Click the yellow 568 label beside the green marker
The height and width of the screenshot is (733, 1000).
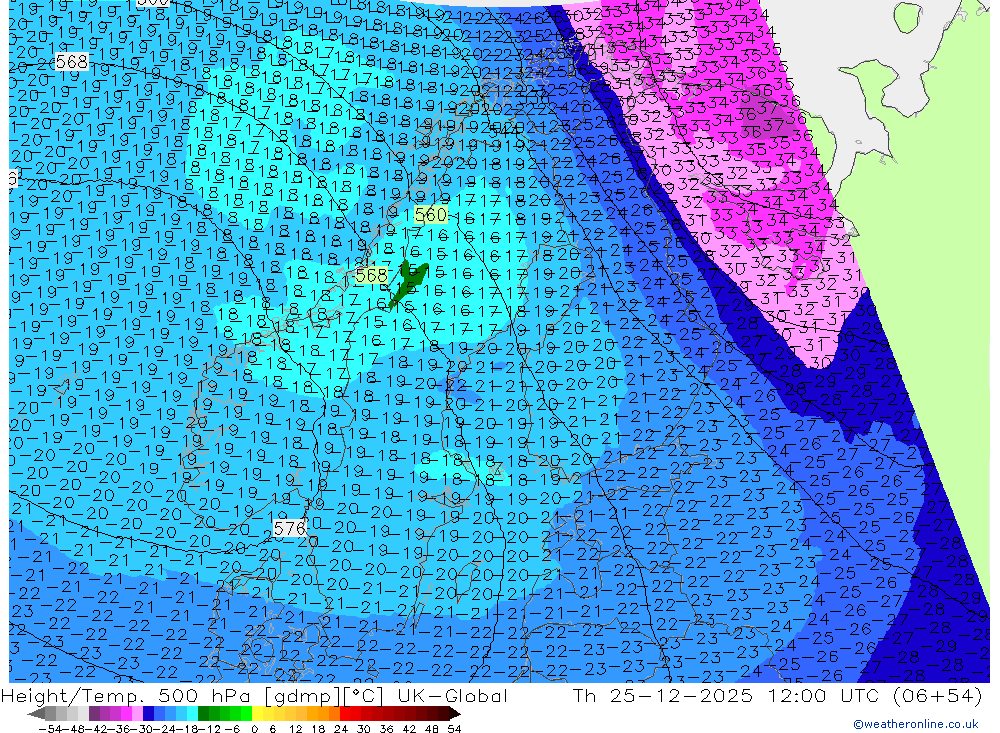(371, 275)
